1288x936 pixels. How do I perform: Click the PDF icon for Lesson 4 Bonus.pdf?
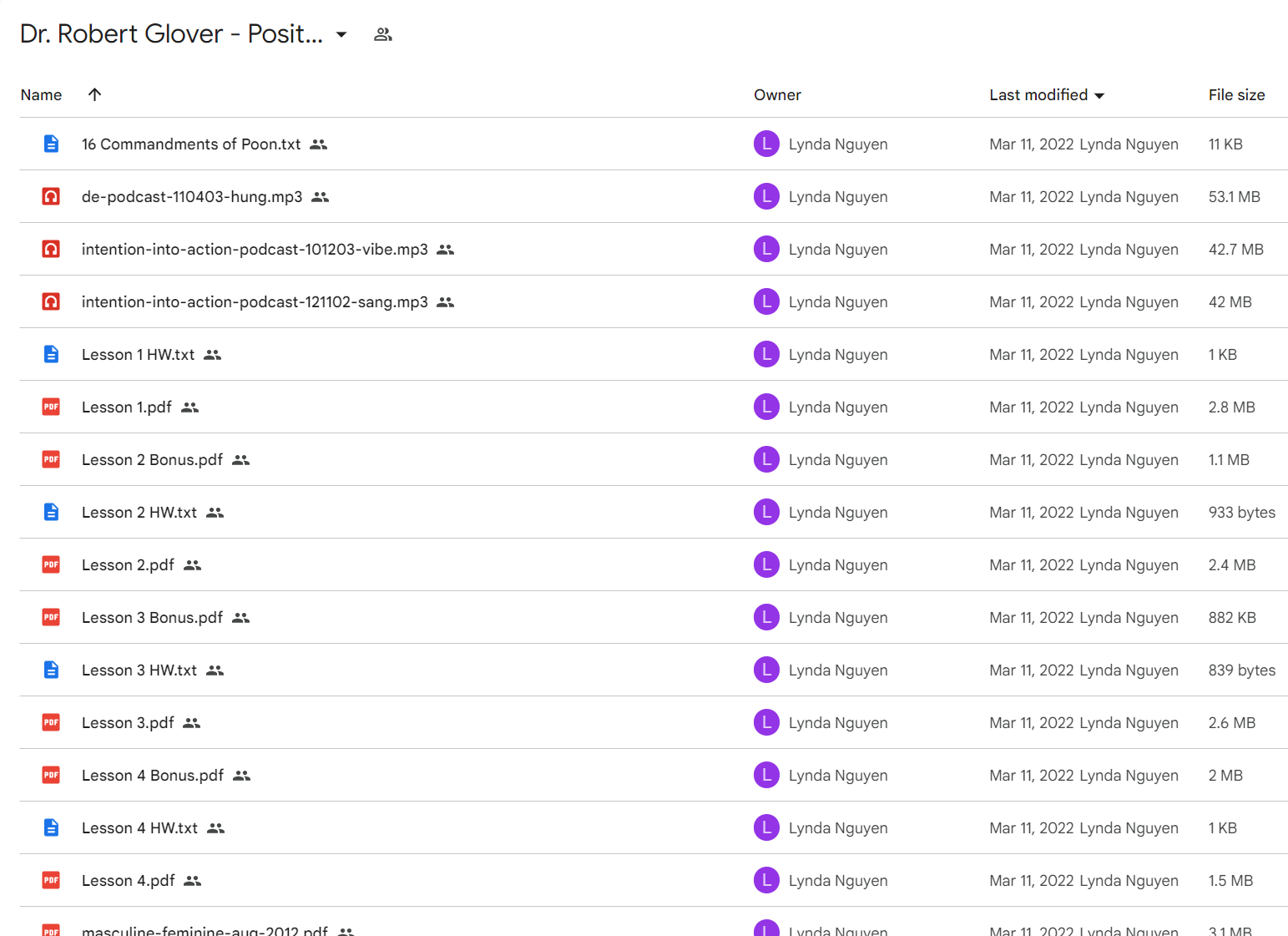(x=51, y=775)
